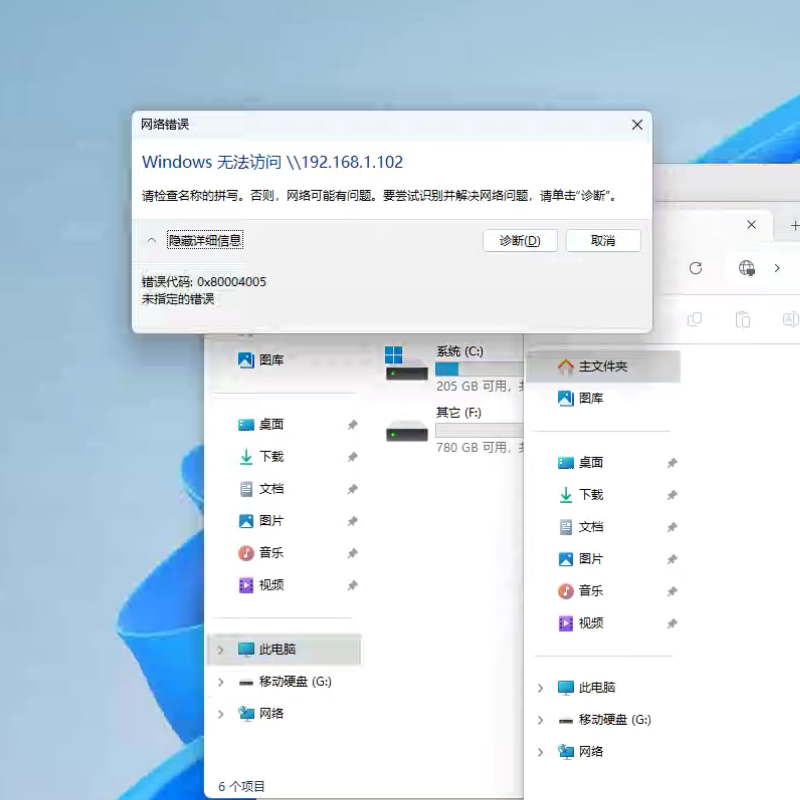Unpin 桌面 via pin icon, left window

353,424
